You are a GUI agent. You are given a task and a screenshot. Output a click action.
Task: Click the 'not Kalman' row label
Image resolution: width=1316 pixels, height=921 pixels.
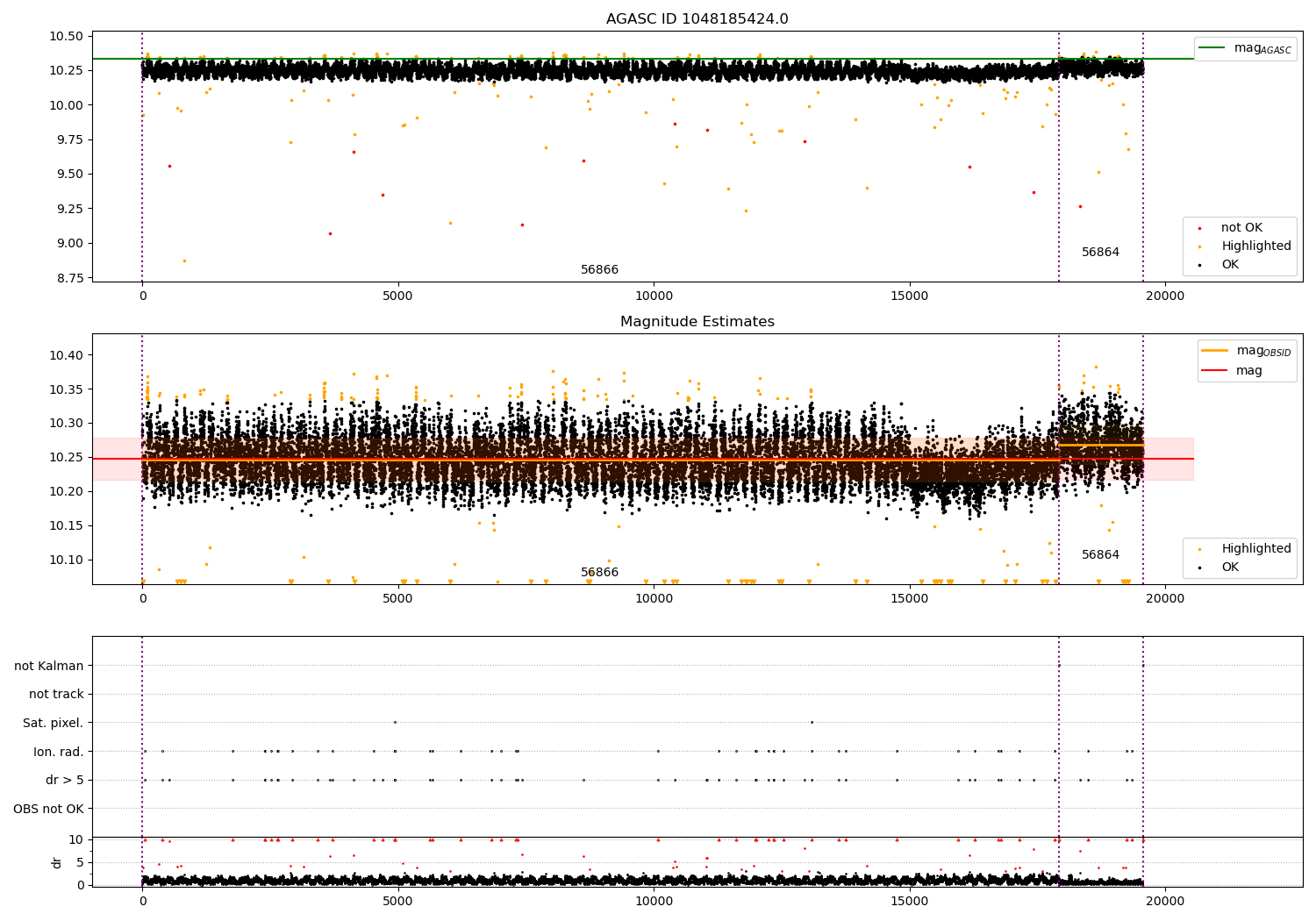[49, 666]
